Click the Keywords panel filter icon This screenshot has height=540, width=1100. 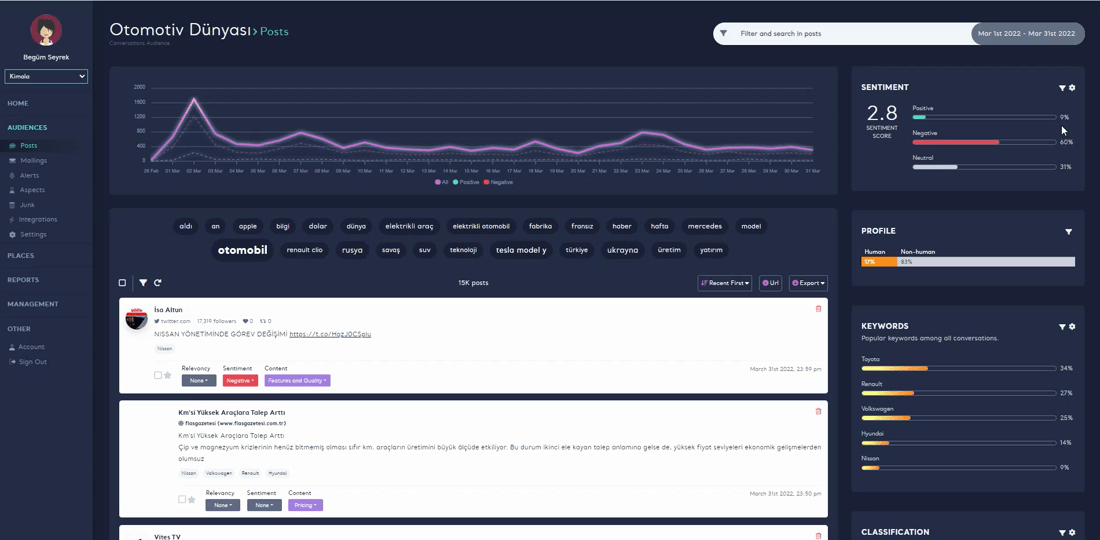tap(1062, 327)
